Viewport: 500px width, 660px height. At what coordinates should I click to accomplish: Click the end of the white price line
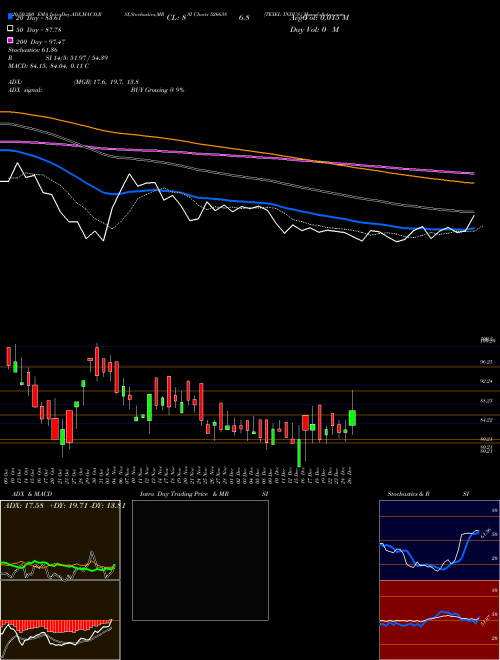tap(474, 216)
